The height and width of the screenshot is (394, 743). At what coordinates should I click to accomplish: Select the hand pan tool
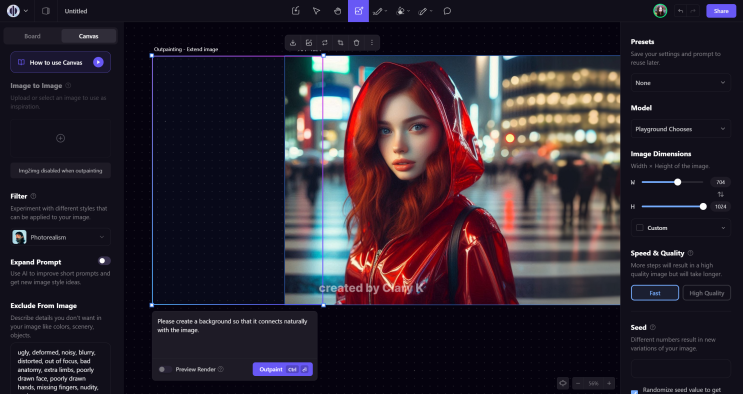point(337,11)
